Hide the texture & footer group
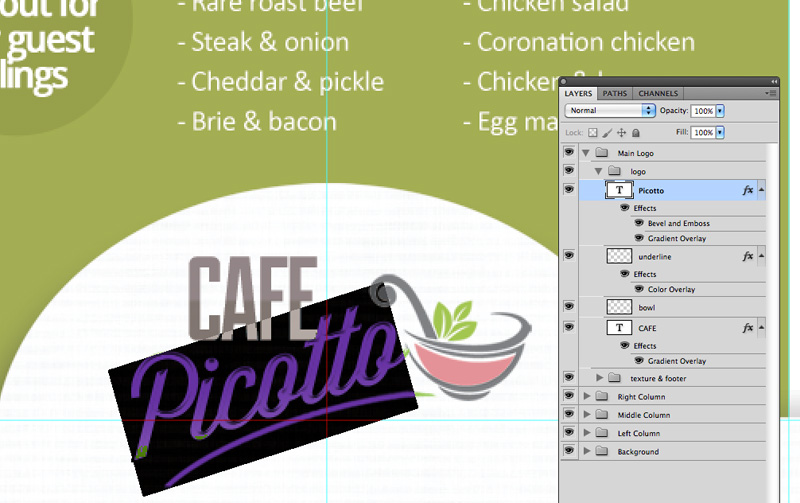800x503 pixels. [x=569, y=377]
